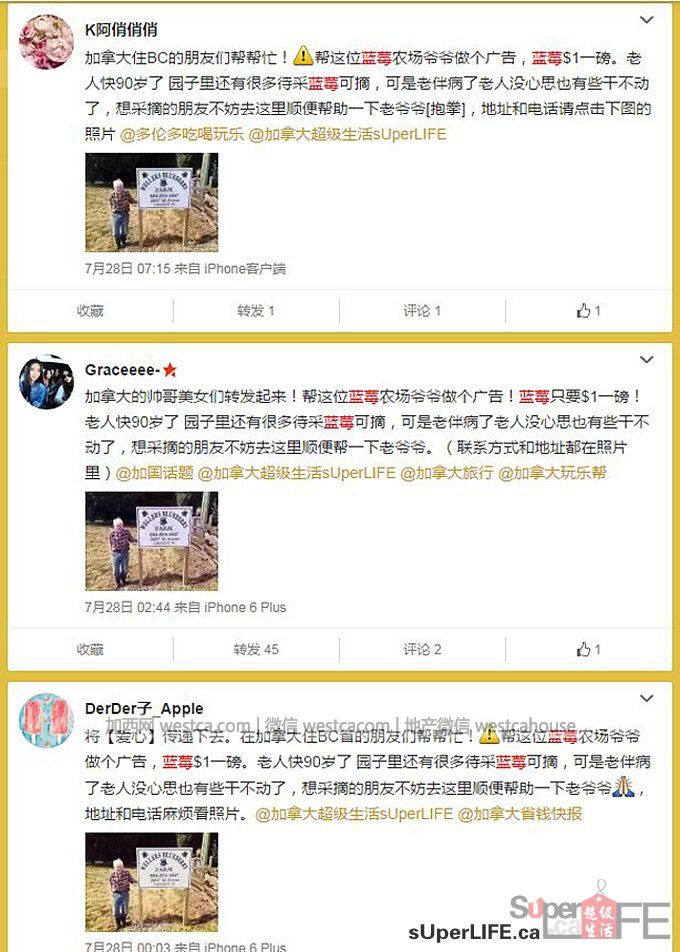The image size is (680, 952).
Task: Like the first post by K阿俏俏俏
Action: coord(588,311)
